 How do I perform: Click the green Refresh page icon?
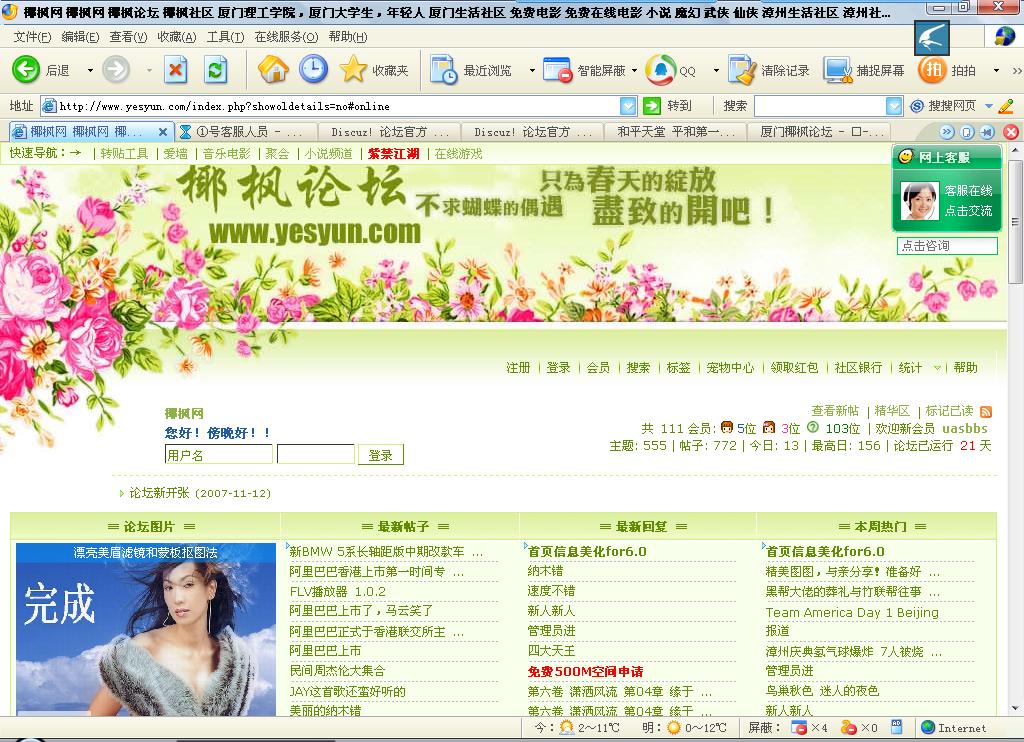coord(216,69)
